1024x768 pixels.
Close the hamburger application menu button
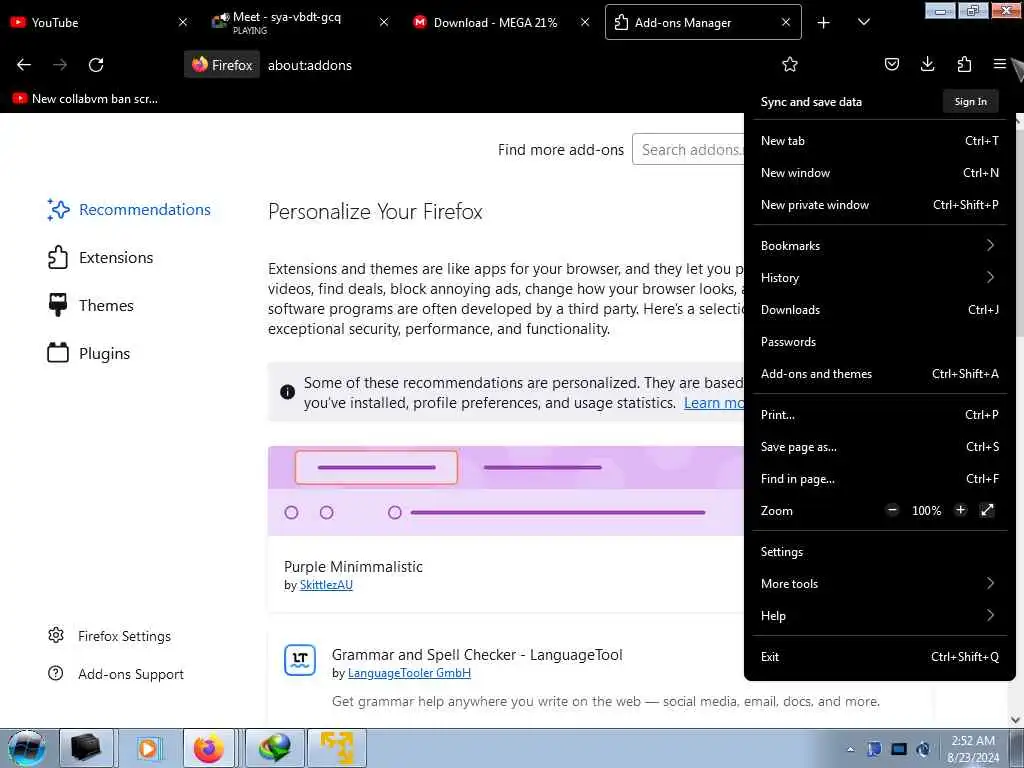(999, 64)
